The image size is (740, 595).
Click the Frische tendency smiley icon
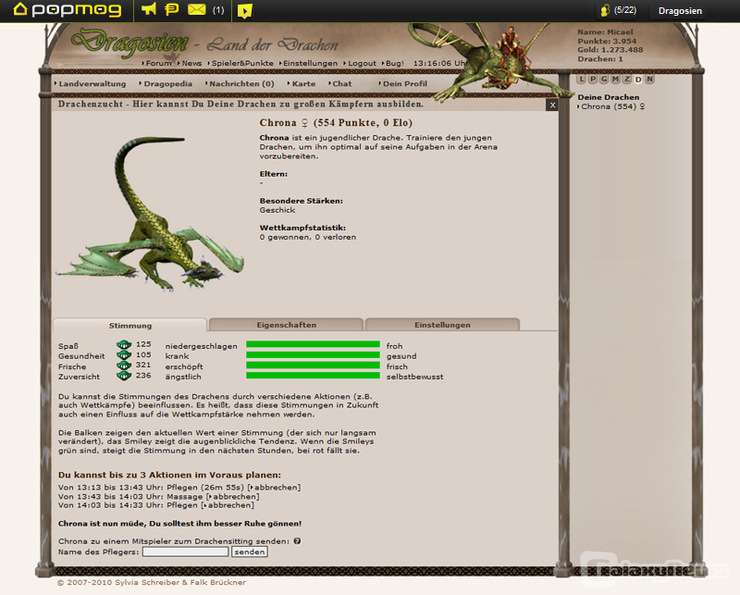(x=124, y=365)
